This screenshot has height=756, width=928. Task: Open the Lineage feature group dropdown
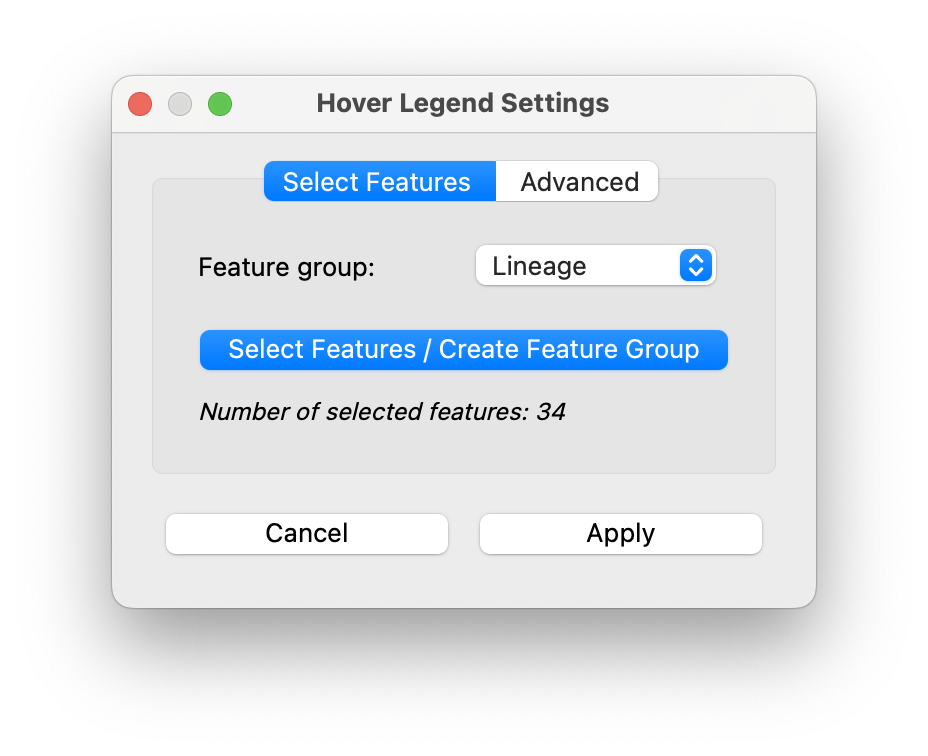coord(595,265)
